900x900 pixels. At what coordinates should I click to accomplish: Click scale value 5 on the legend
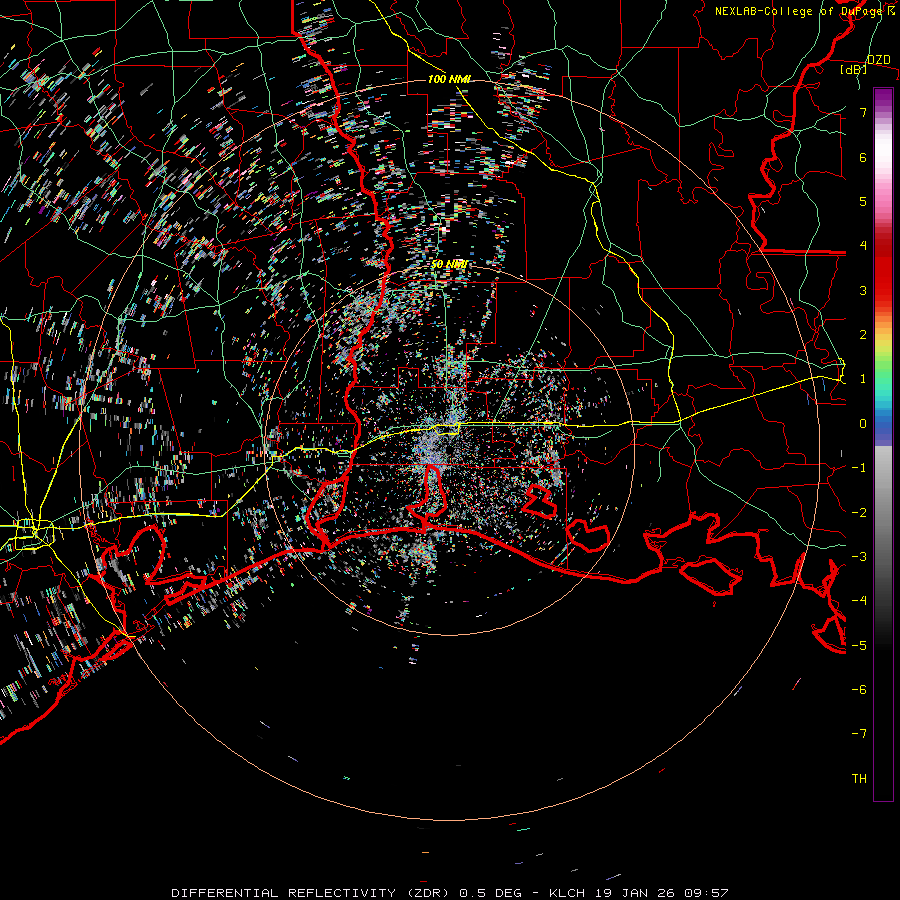coord(863,201)
